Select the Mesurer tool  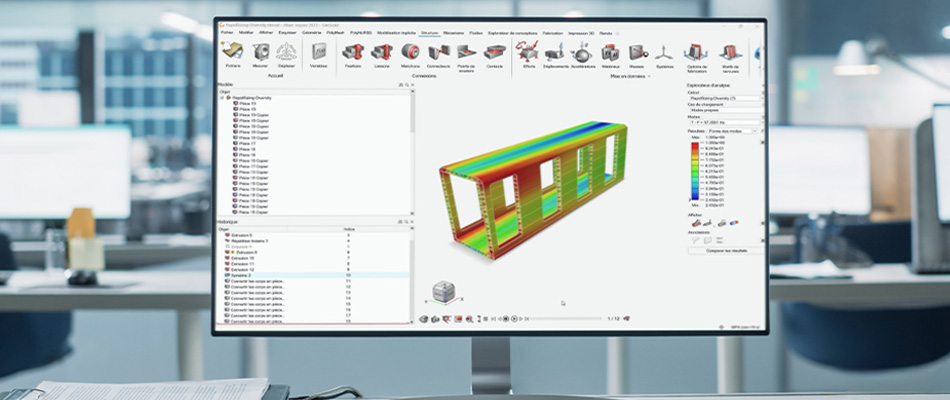pos(261,54)
